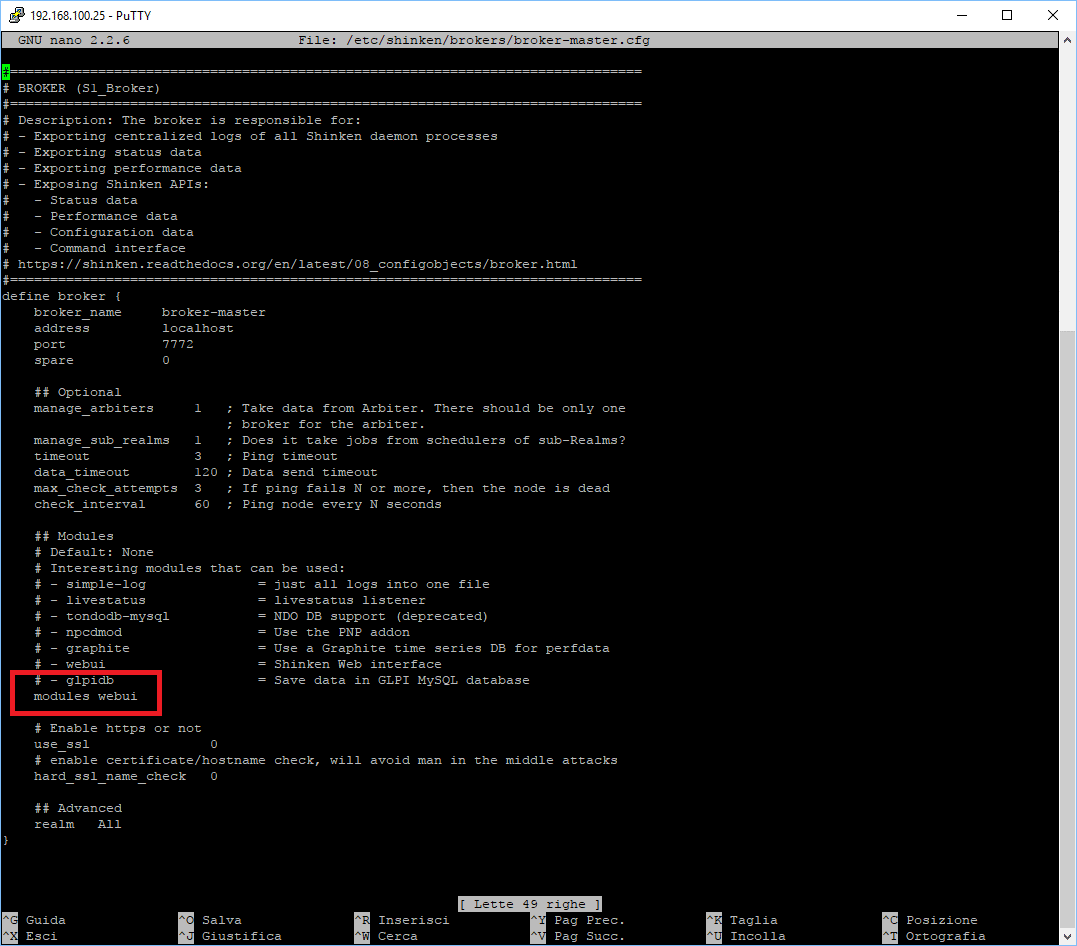The height and width of the screenshot is (946, 1077).
Task: Click the 'Shinken Web interface' description
Action: tap(358, 664)
